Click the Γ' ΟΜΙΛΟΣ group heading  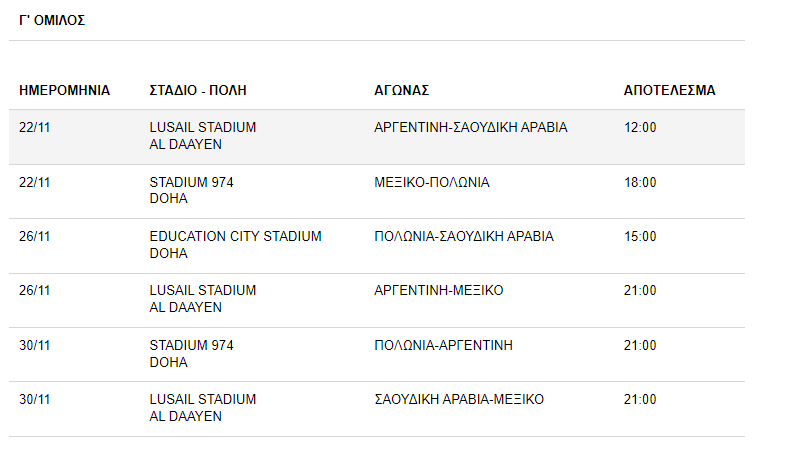(x=52, y=21)
